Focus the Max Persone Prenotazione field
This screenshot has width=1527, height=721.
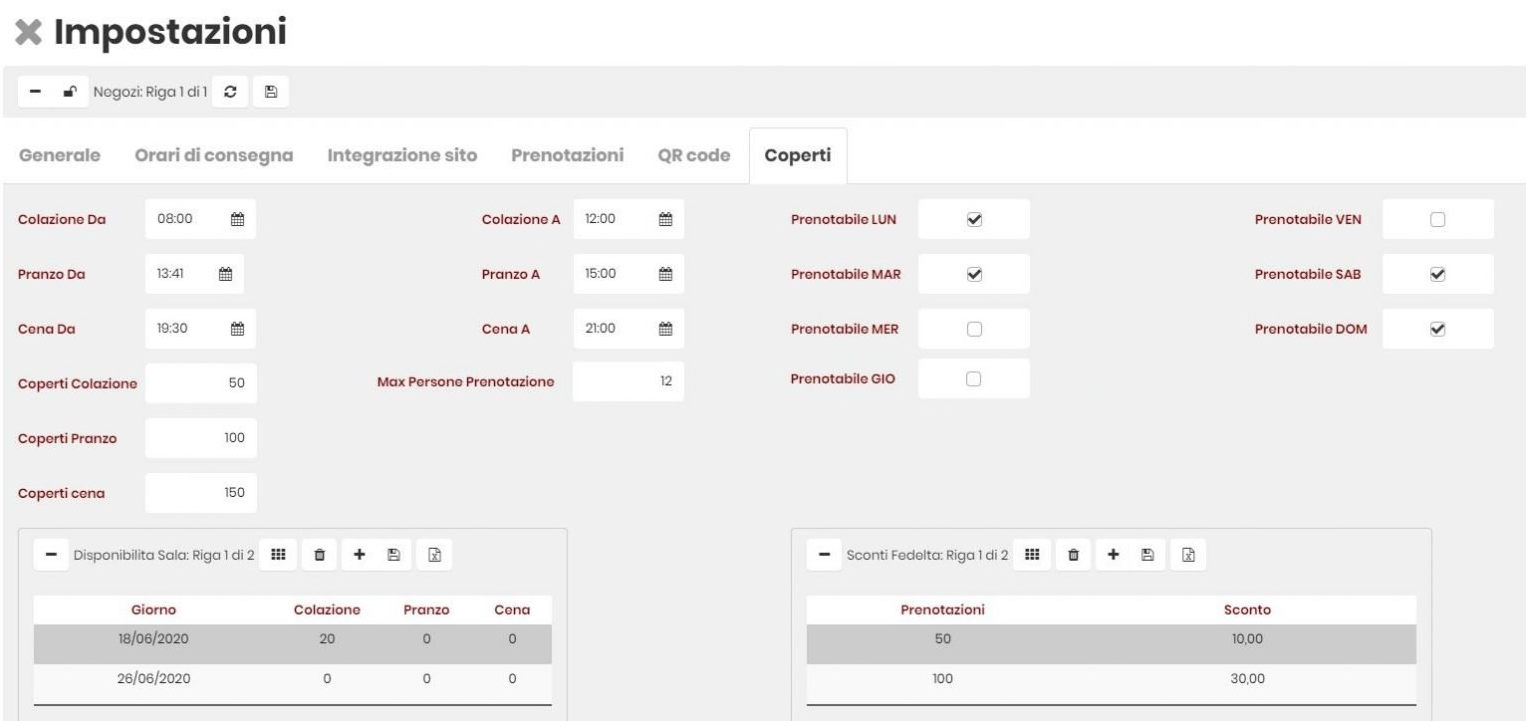[628, 381]
